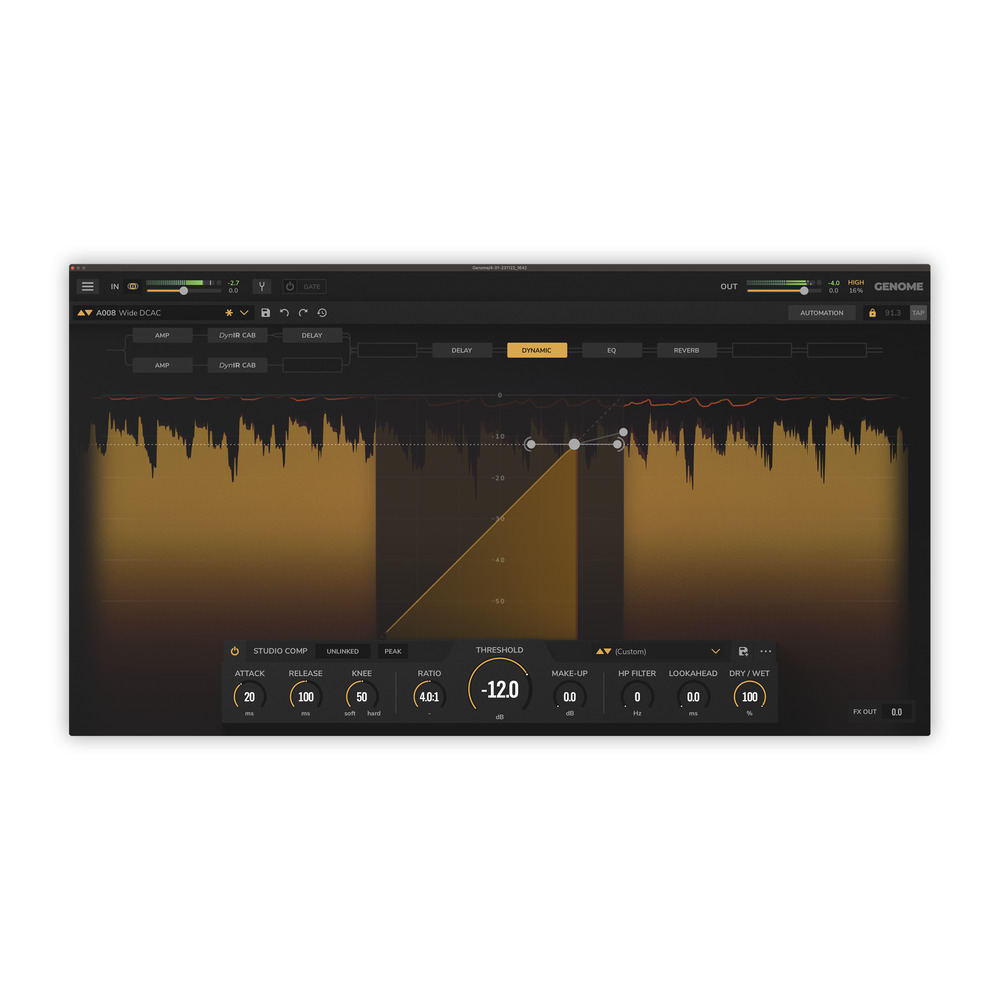The image size is (1000, 1000).
Task: Open the (Custom) compressor preset dropdown
Action: (716, 651)
